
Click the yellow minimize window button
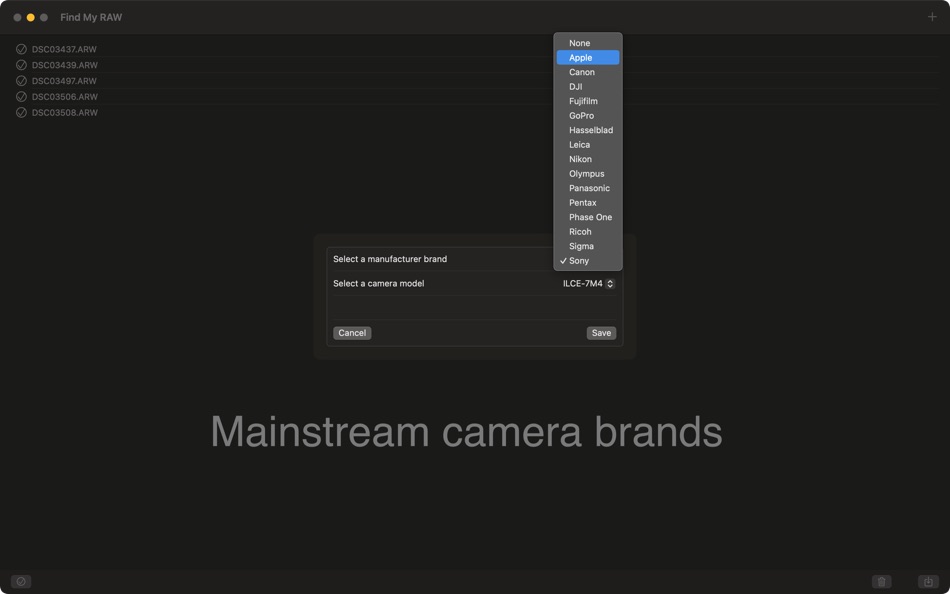30,18
